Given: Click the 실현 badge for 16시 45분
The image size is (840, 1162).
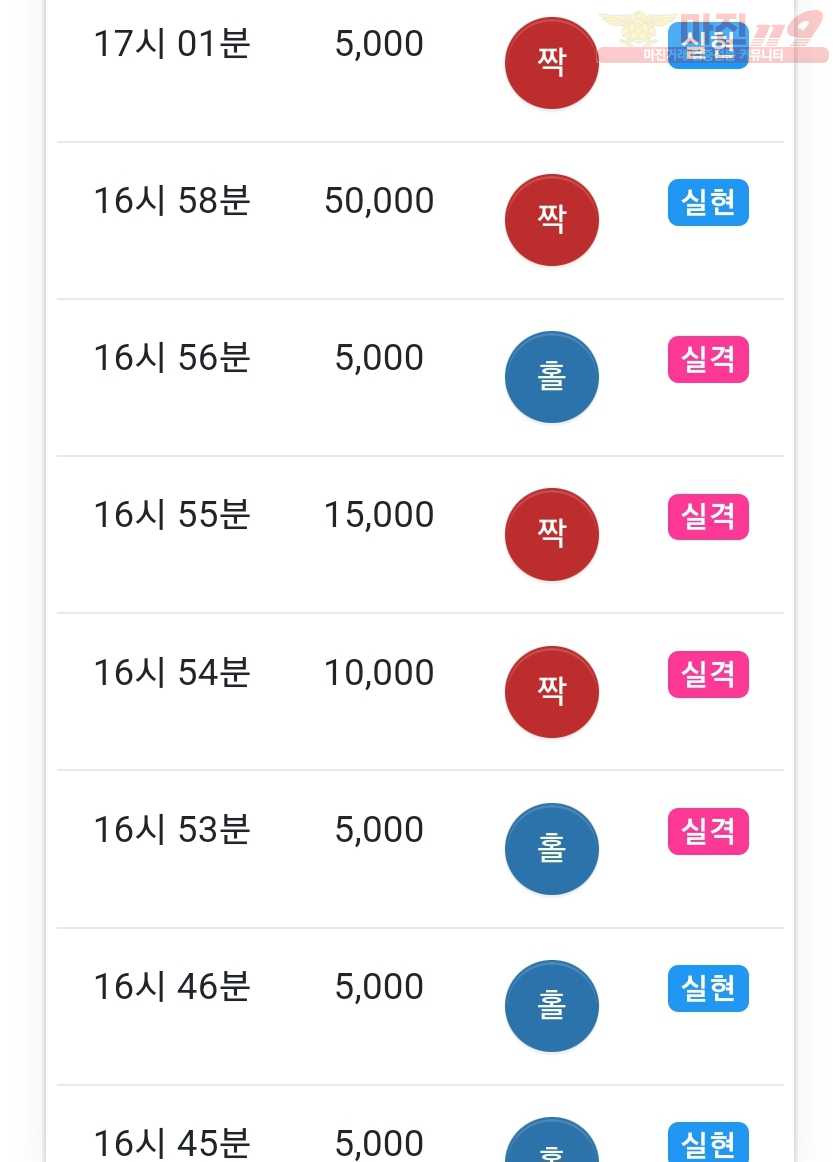Looking at the screenshot, I should pos(708,1143).
